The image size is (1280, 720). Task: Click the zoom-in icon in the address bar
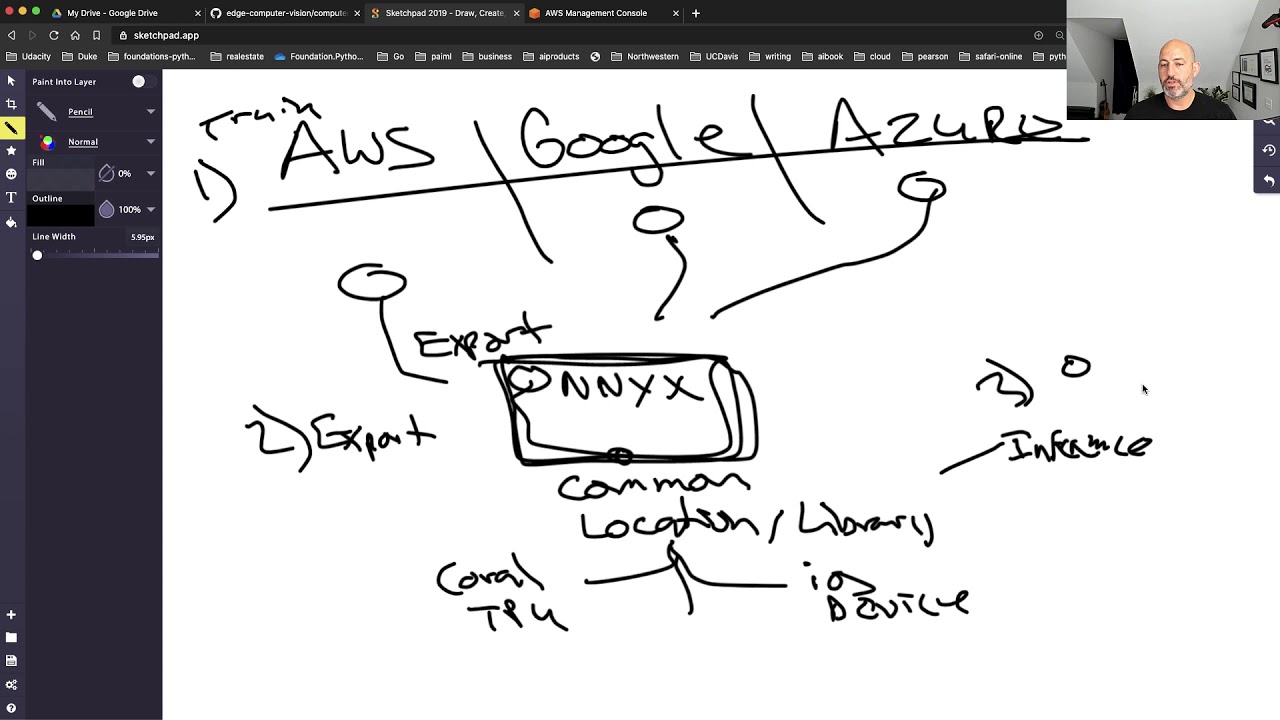[1038, 35]
